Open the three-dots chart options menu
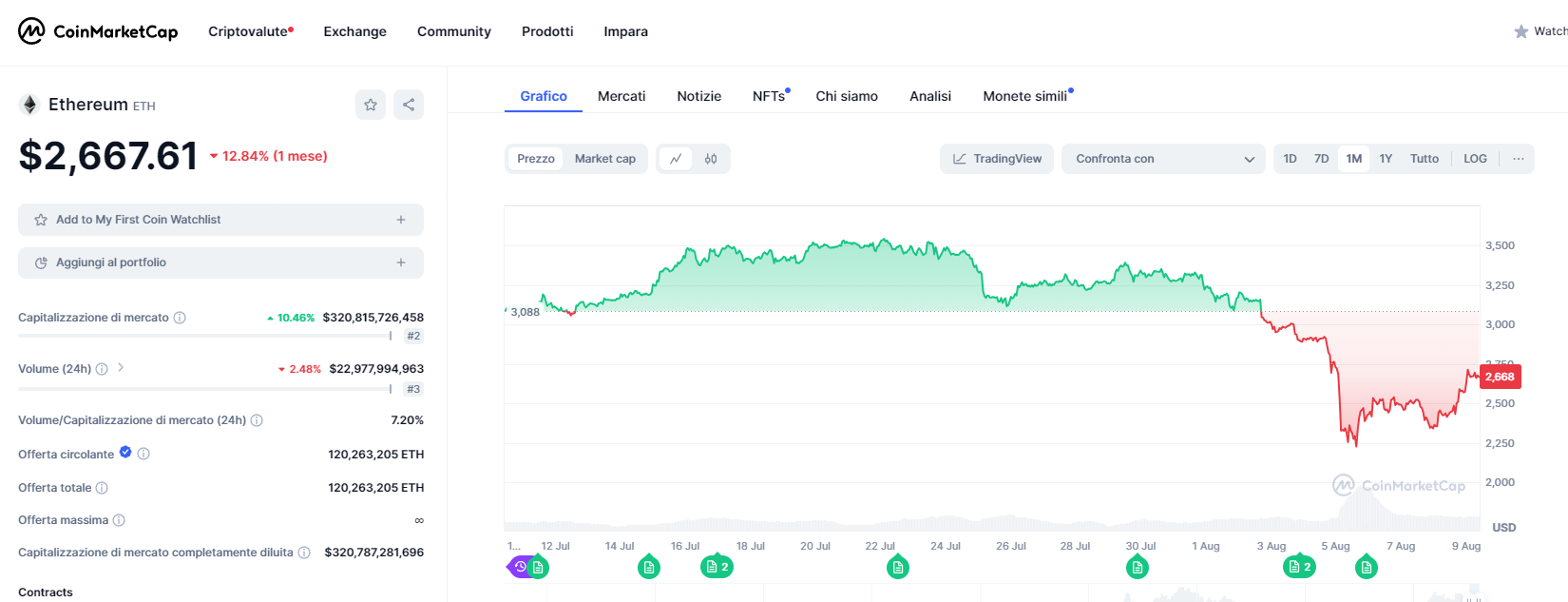1568x602 pixels. (1518, 159)
